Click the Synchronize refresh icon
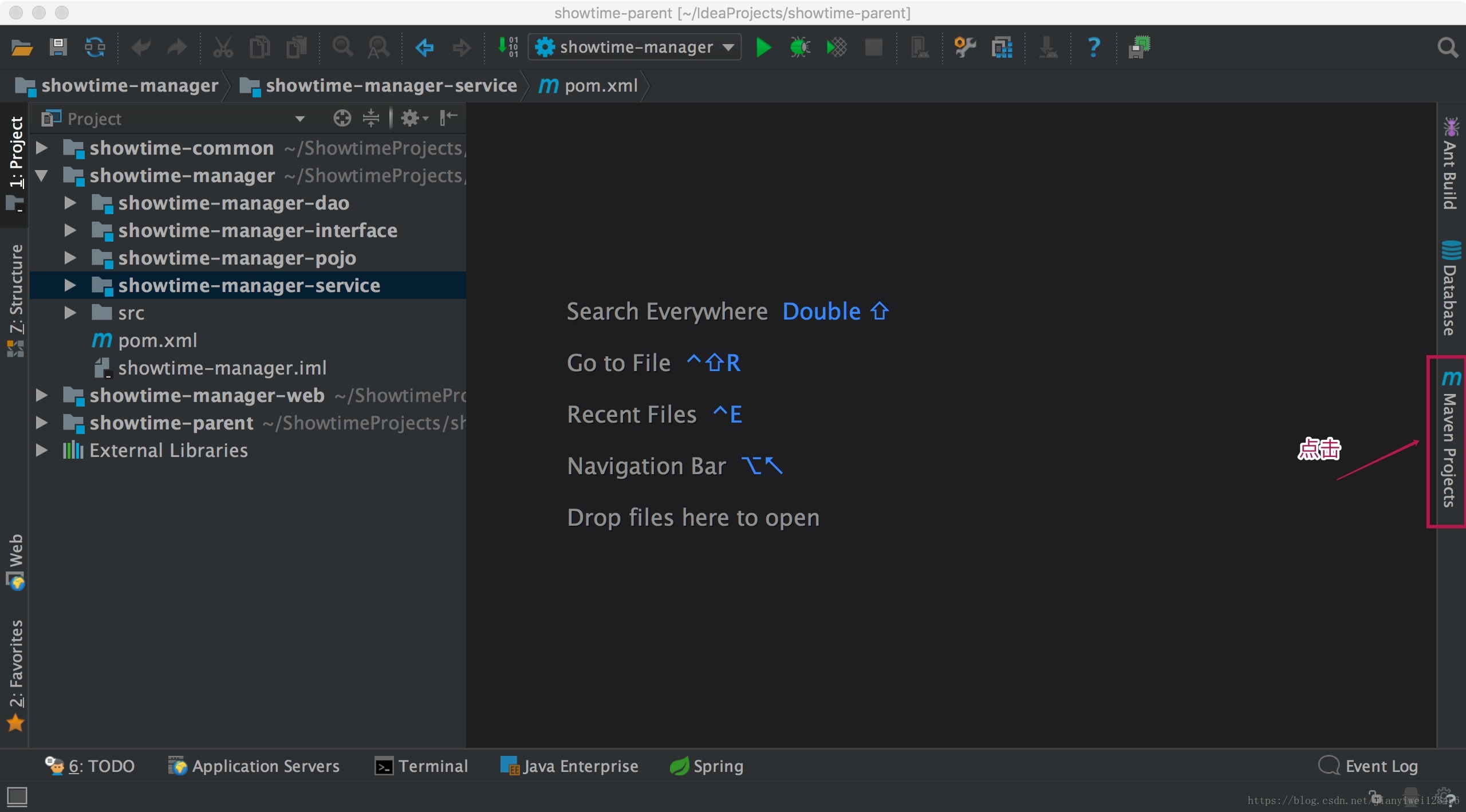The width and height of the screenshot is (1466, 812). coord(95,47)
